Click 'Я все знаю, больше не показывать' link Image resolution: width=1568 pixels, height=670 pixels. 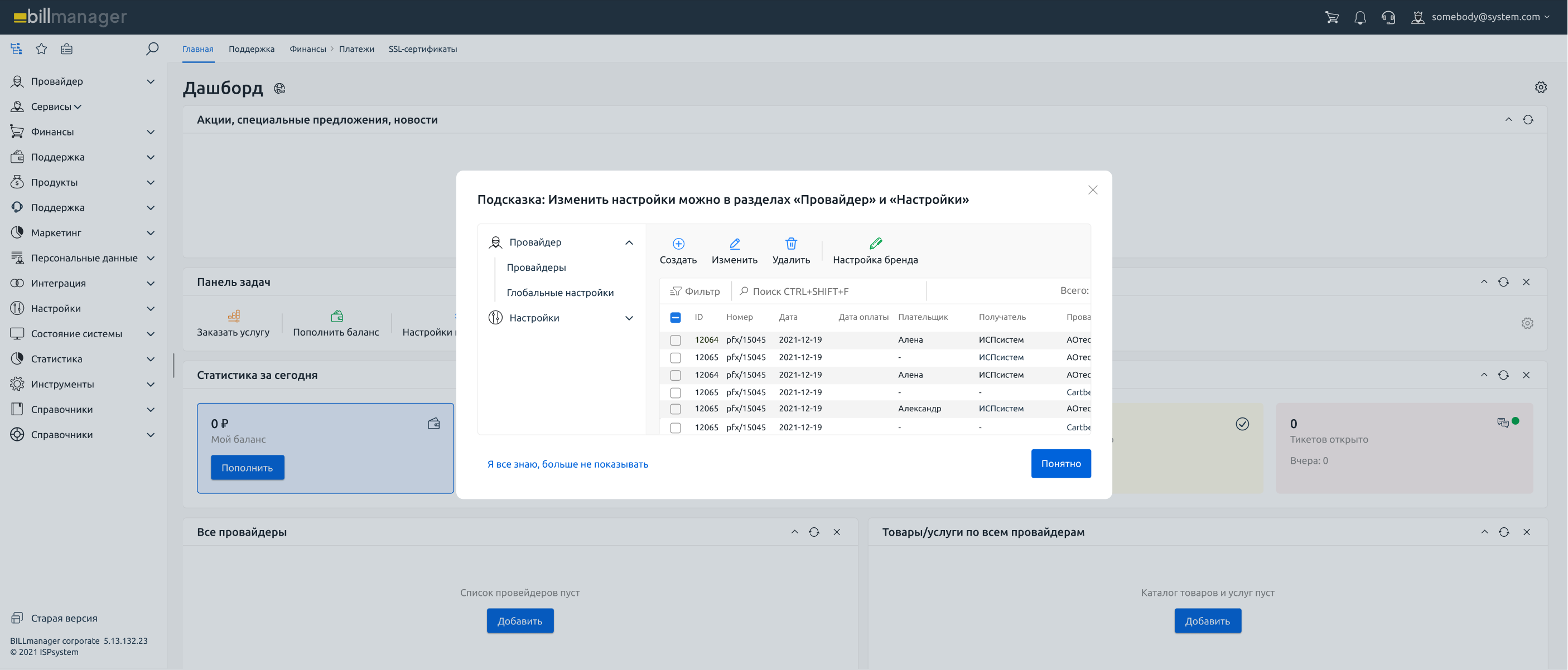click(567, 464)
